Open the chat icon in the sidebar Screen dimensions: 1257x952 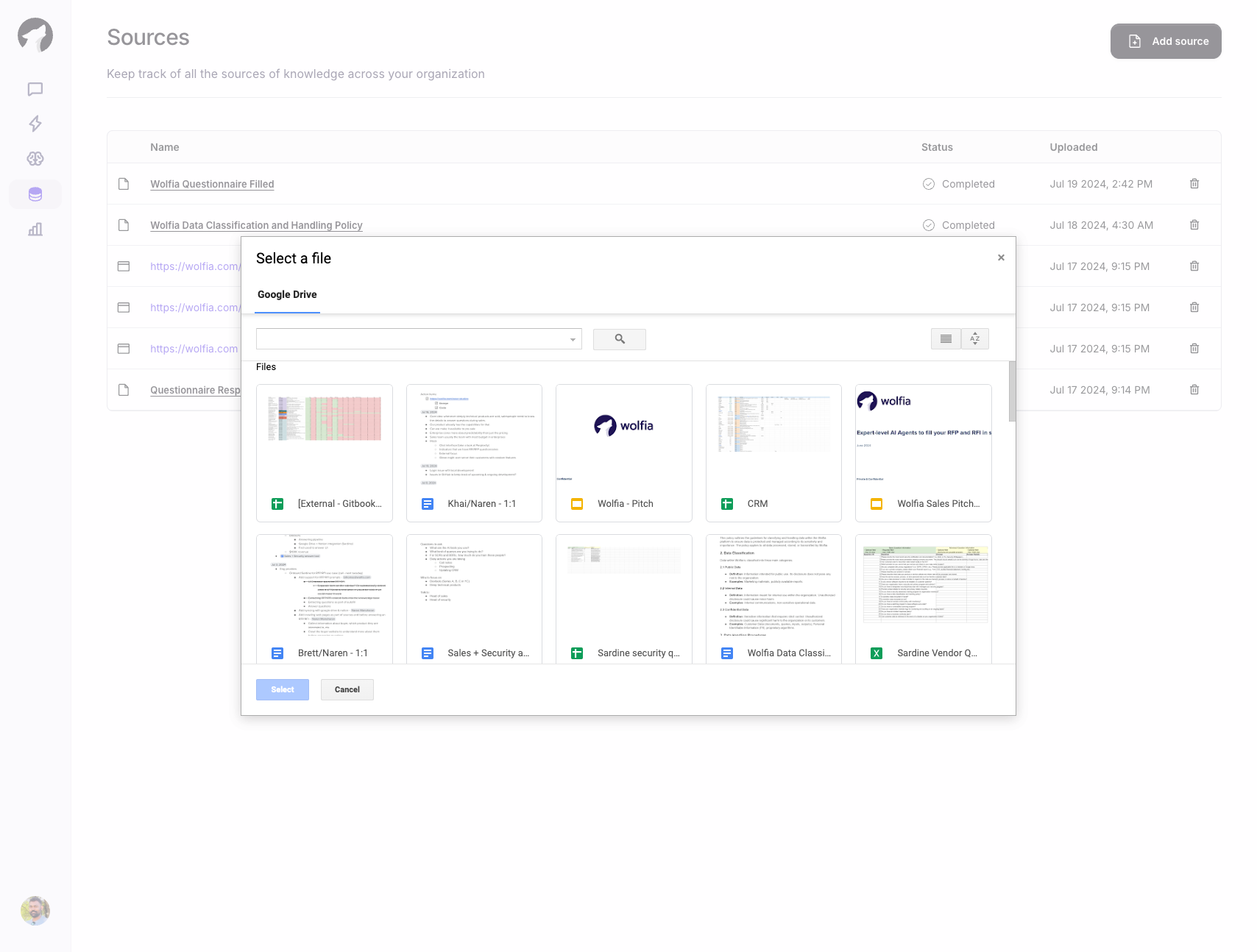[x=35, y=88]
